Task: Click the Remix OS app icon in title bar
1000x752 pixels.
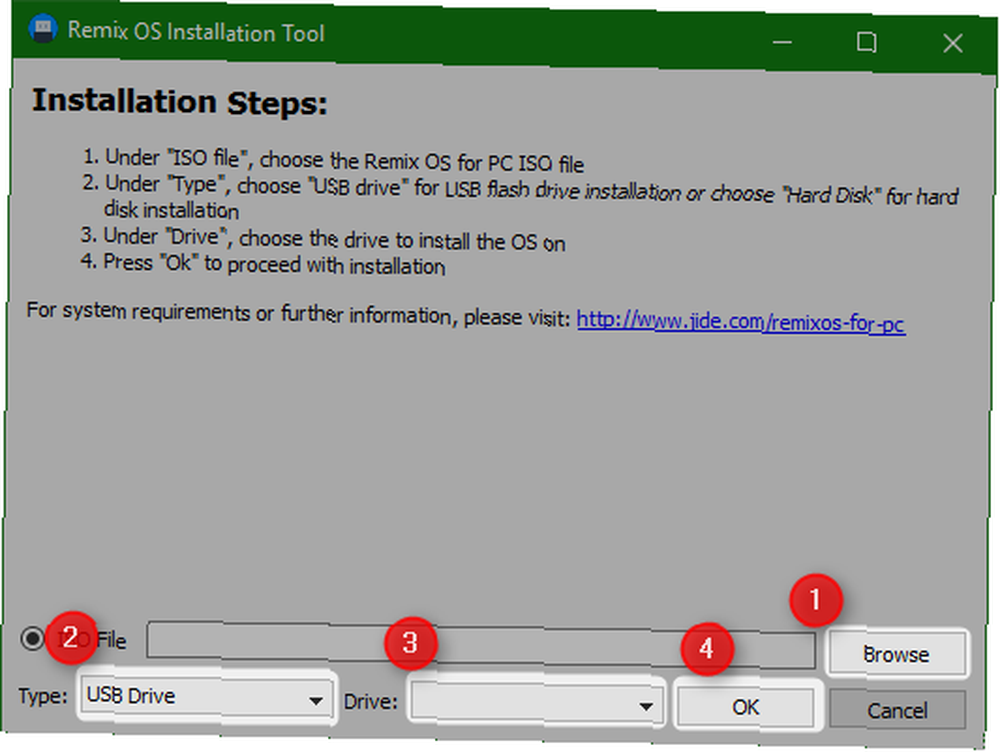Action: (43, 28)
